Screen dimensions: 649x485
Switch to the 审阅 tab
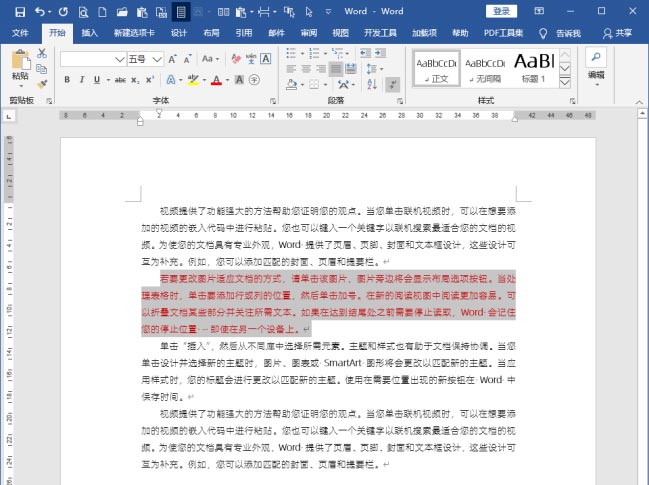pyautogui.click(x=309, y=33)
